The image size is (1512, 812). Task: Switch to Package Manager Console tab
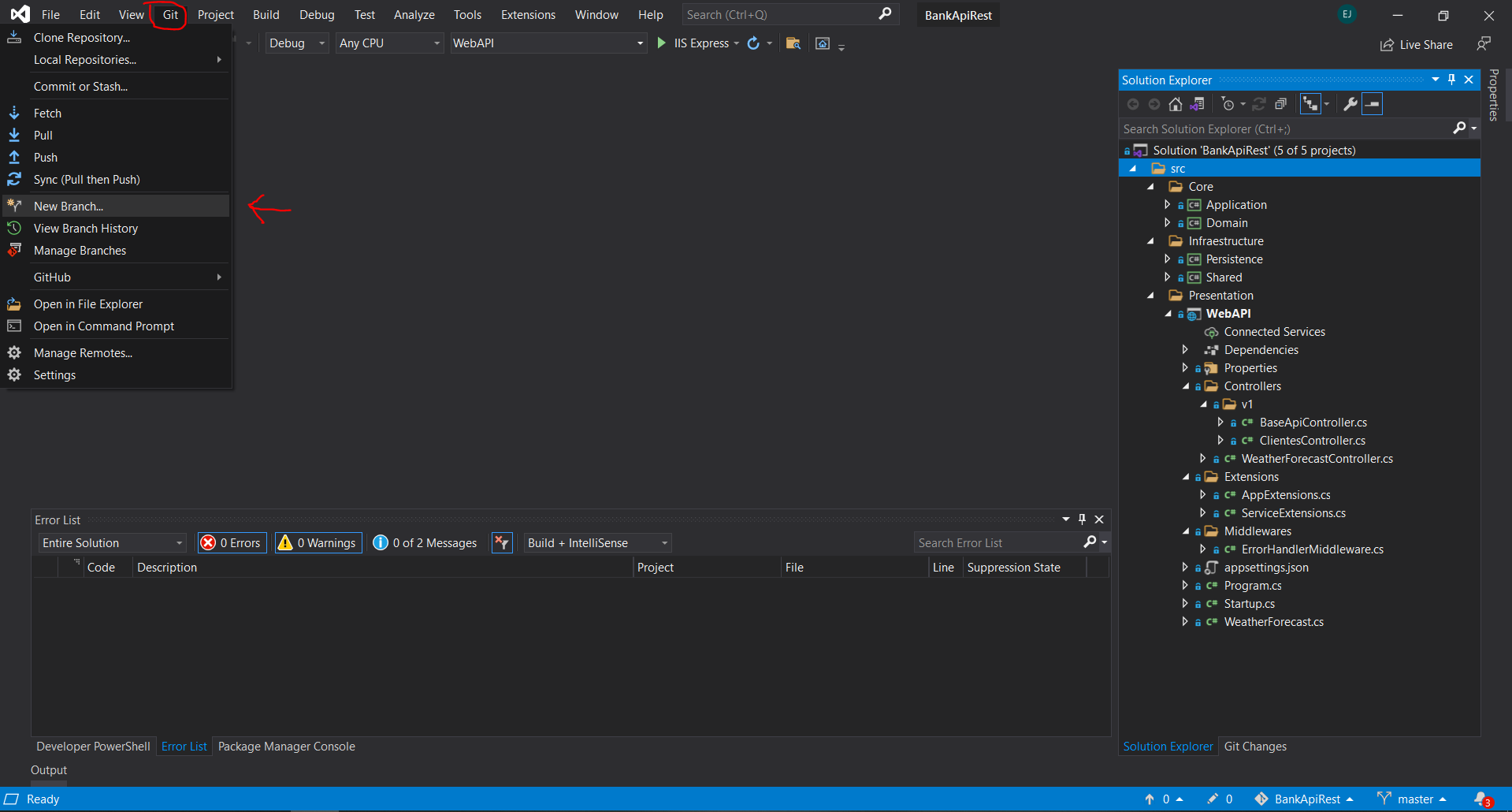(x=287, y=747)
